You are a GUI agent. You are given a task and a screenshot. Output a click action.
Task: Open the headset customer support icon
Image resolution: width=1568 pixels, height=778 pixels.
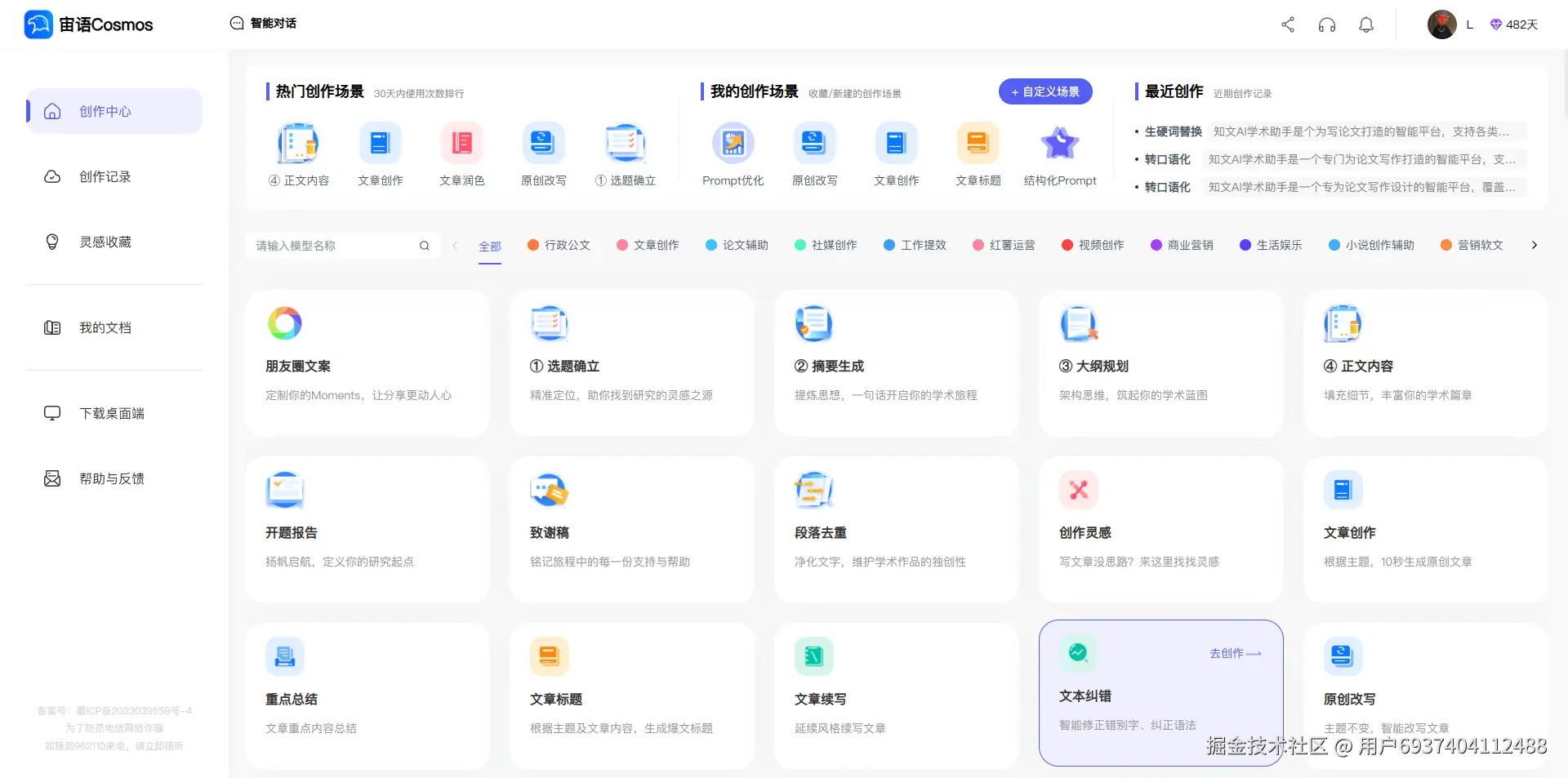[x=1327, y=24]
